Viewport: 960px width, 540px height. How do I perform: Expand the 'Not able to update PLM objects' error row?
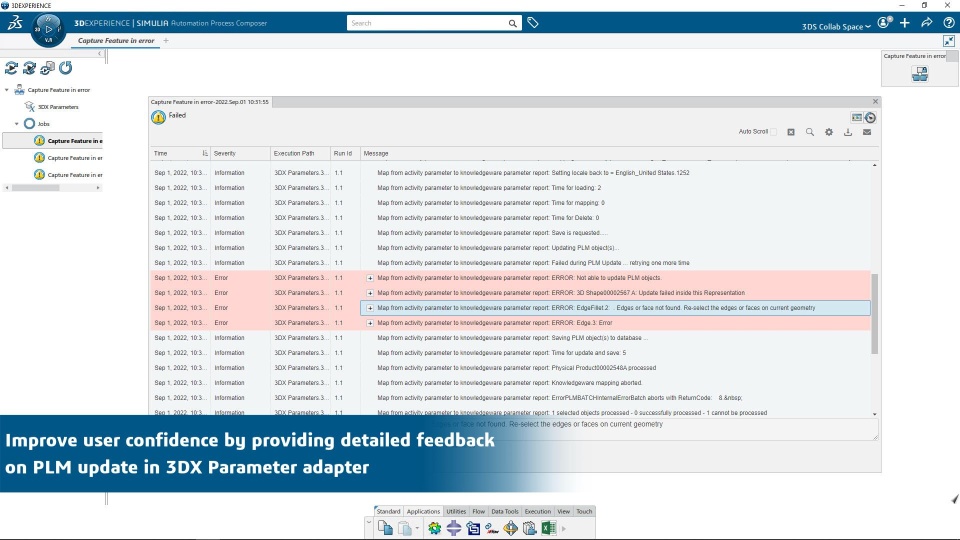[x=370, y=278]
